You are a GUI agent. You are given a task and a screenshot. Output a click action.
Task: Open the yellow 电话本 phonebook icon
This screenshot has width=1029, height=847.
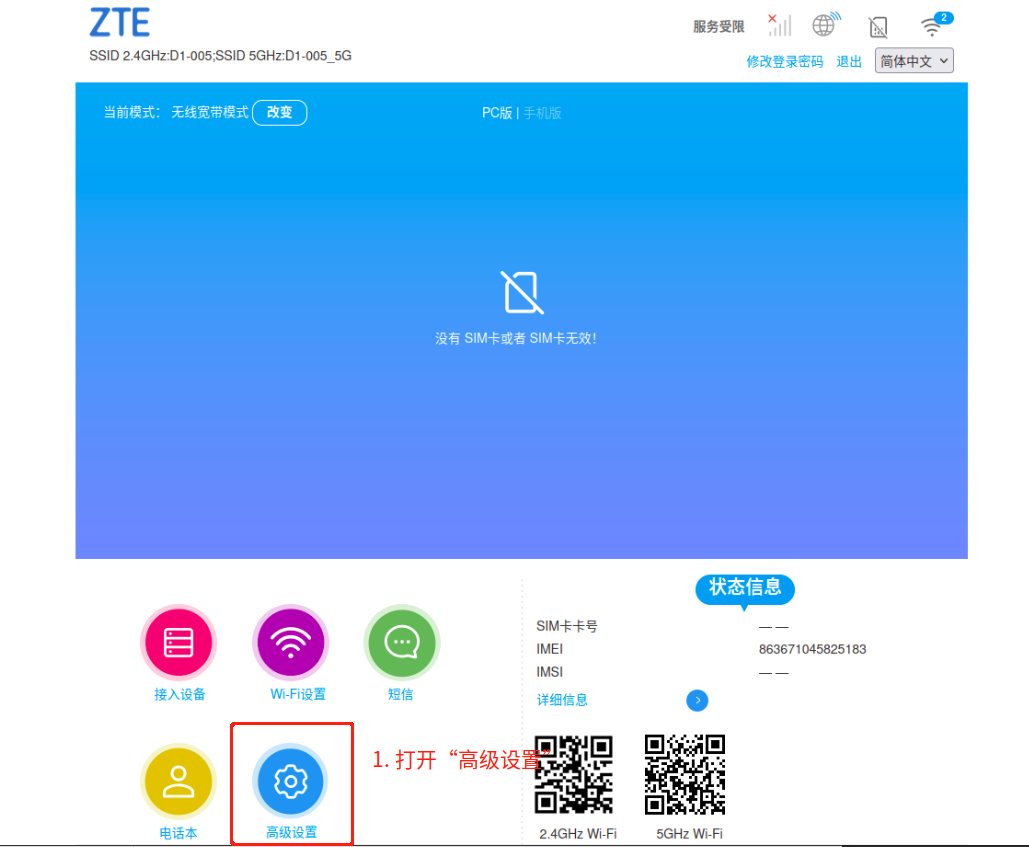pyautogui.click(x=178, y=781)
